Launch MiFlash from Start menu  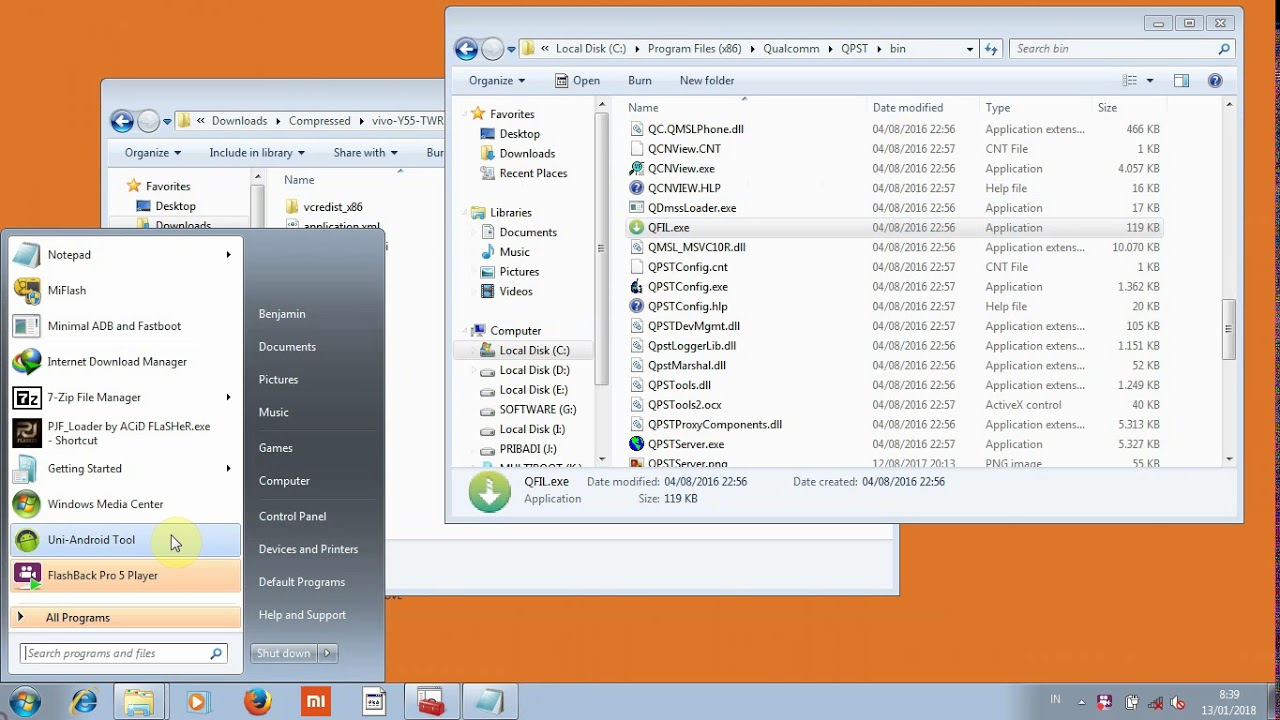coord(125,290)
